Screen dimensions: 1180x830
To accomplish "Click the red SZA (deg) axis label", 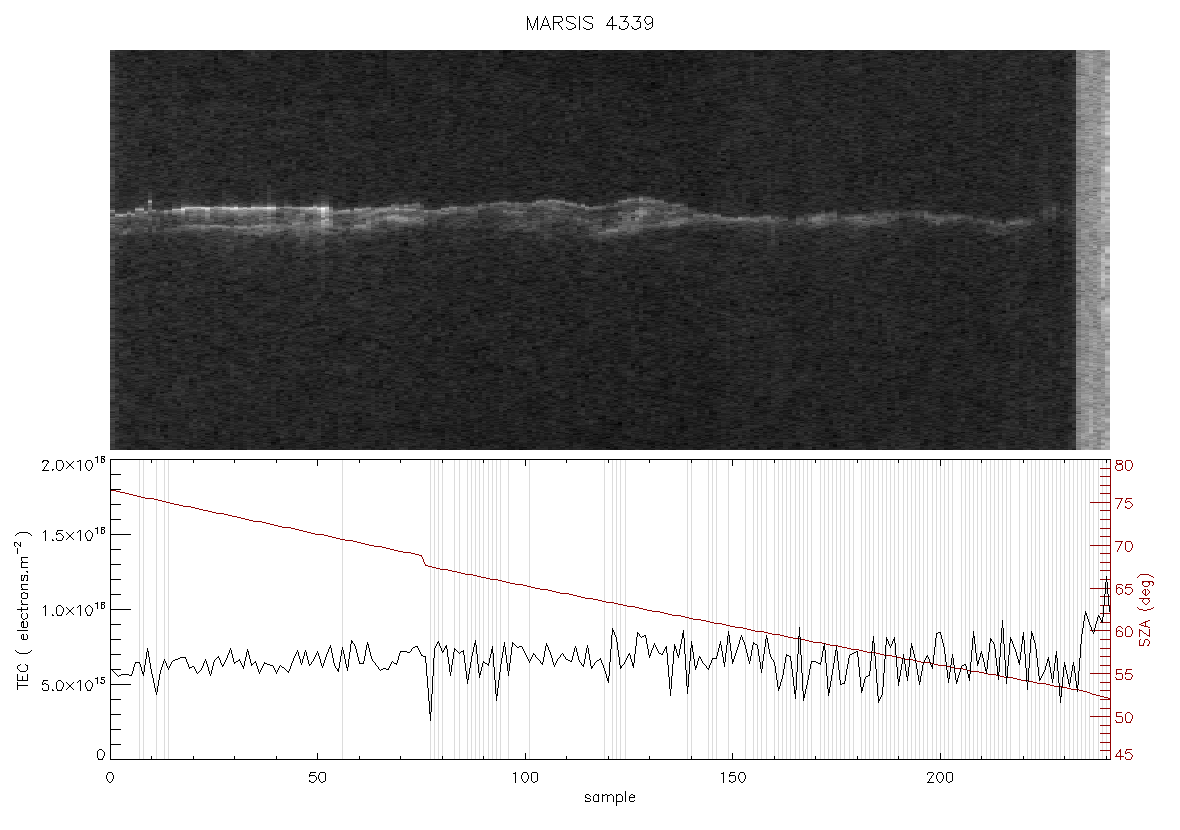I will [1146, 610].
